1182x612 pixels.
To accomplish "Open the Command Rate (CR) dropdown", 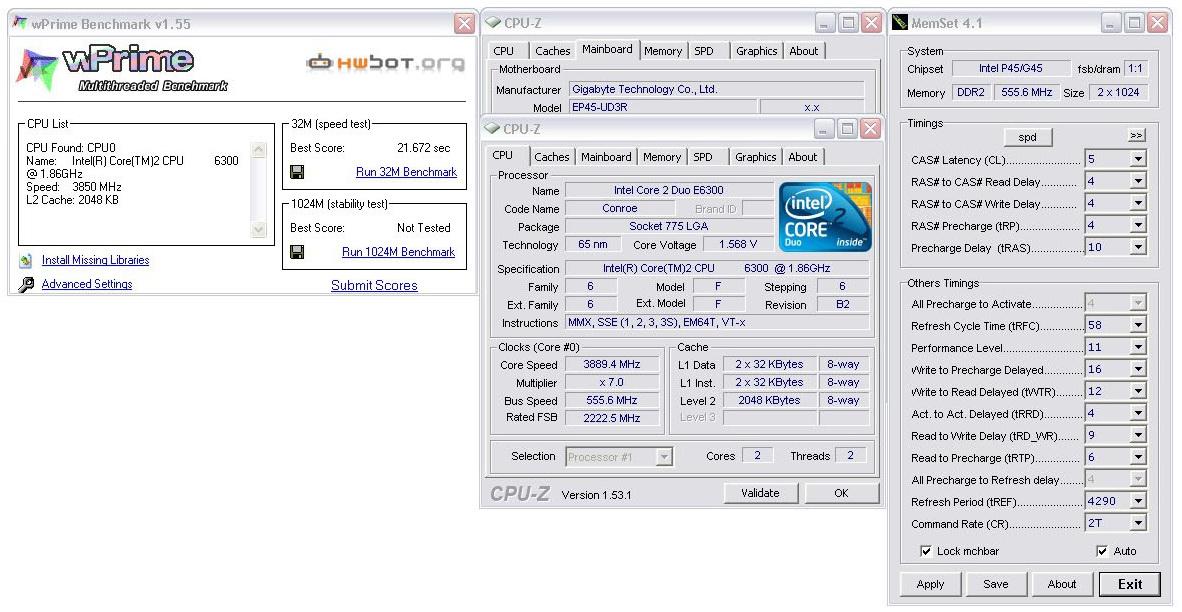I will pos(1138,523).
